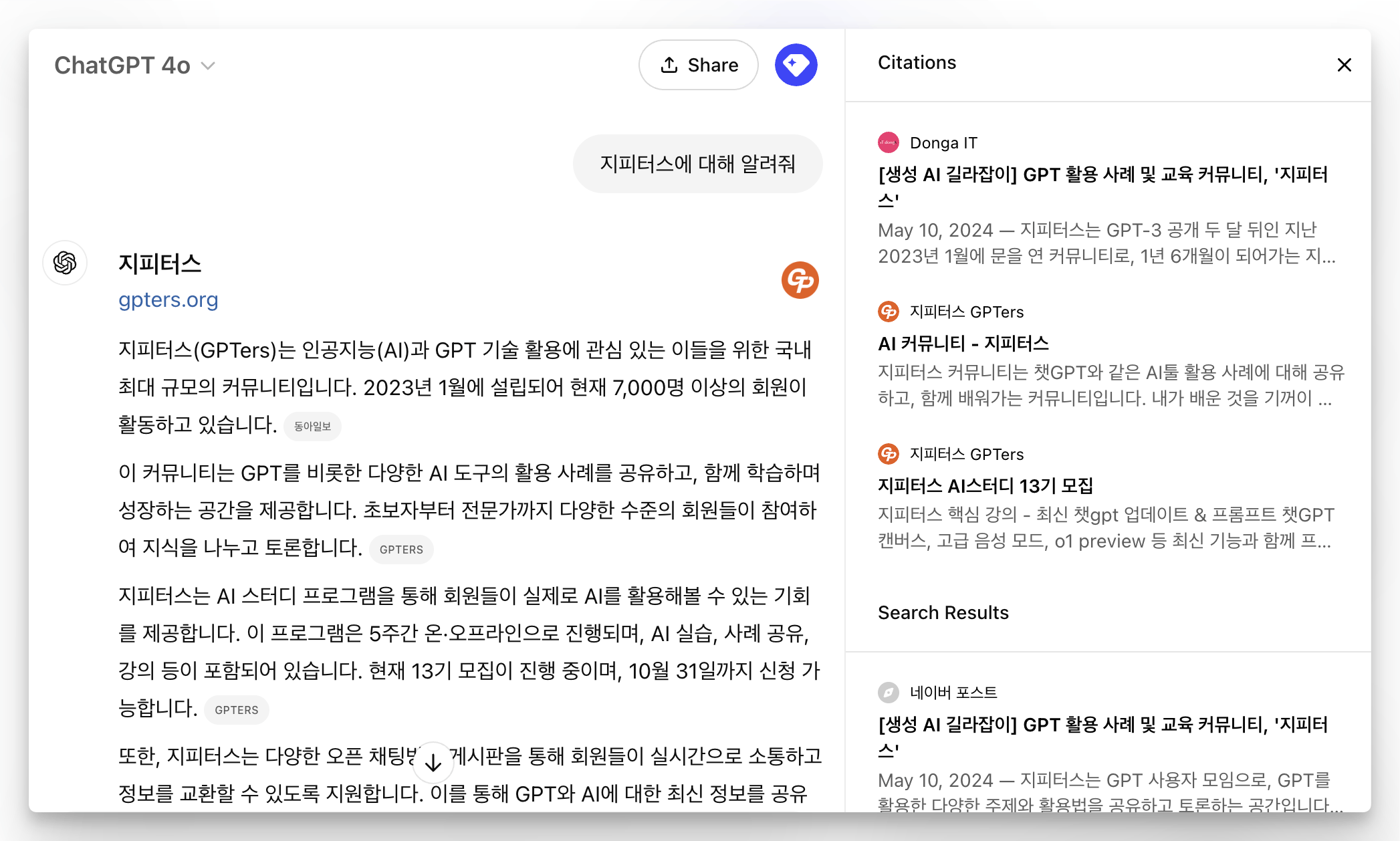Click the ChatGPT assistant avatar icon
Screen dimensions: 1400x841
coord(65,263)
